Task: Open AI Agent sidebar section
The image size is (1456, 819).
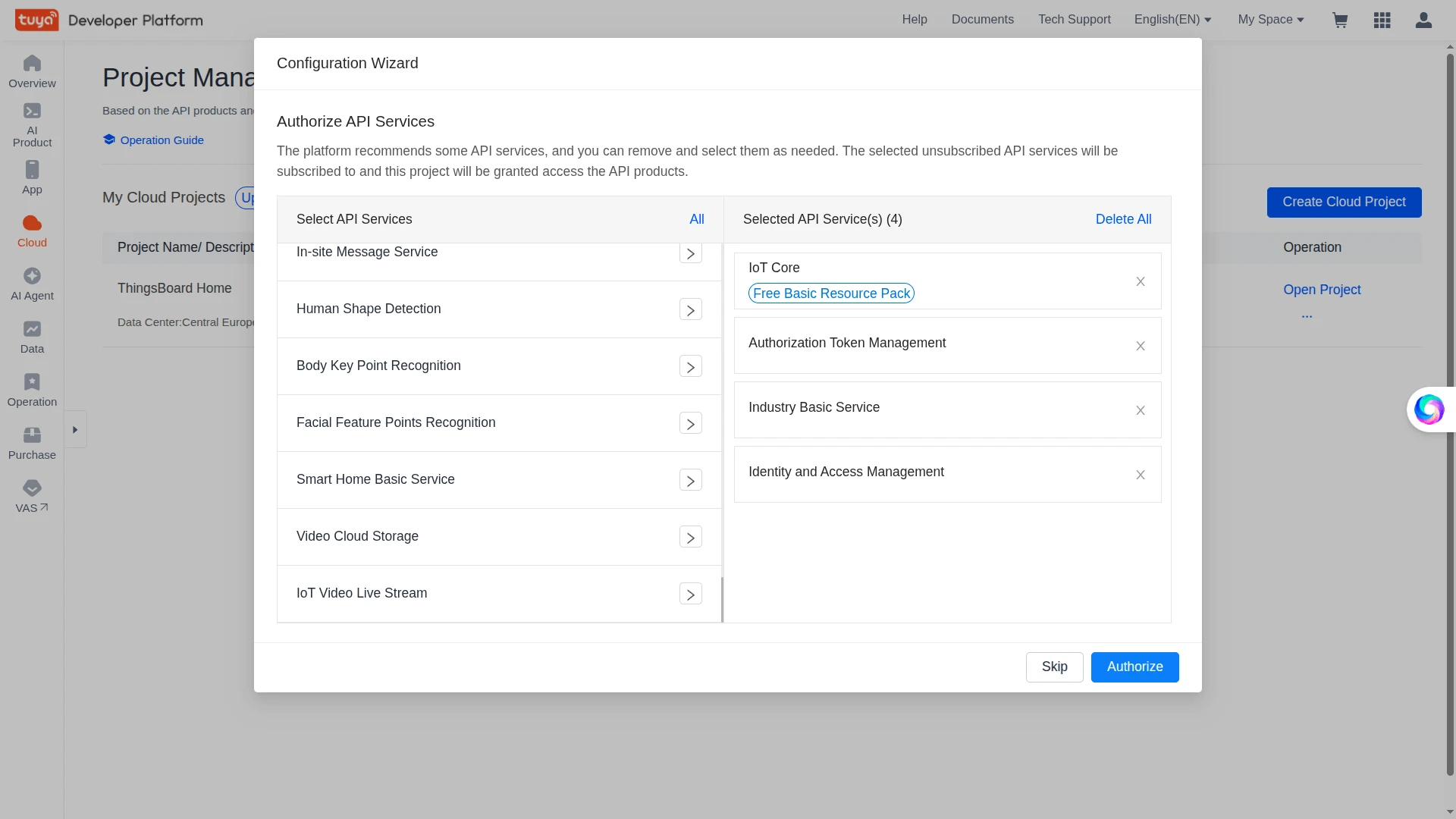Action: pos(32,284)
